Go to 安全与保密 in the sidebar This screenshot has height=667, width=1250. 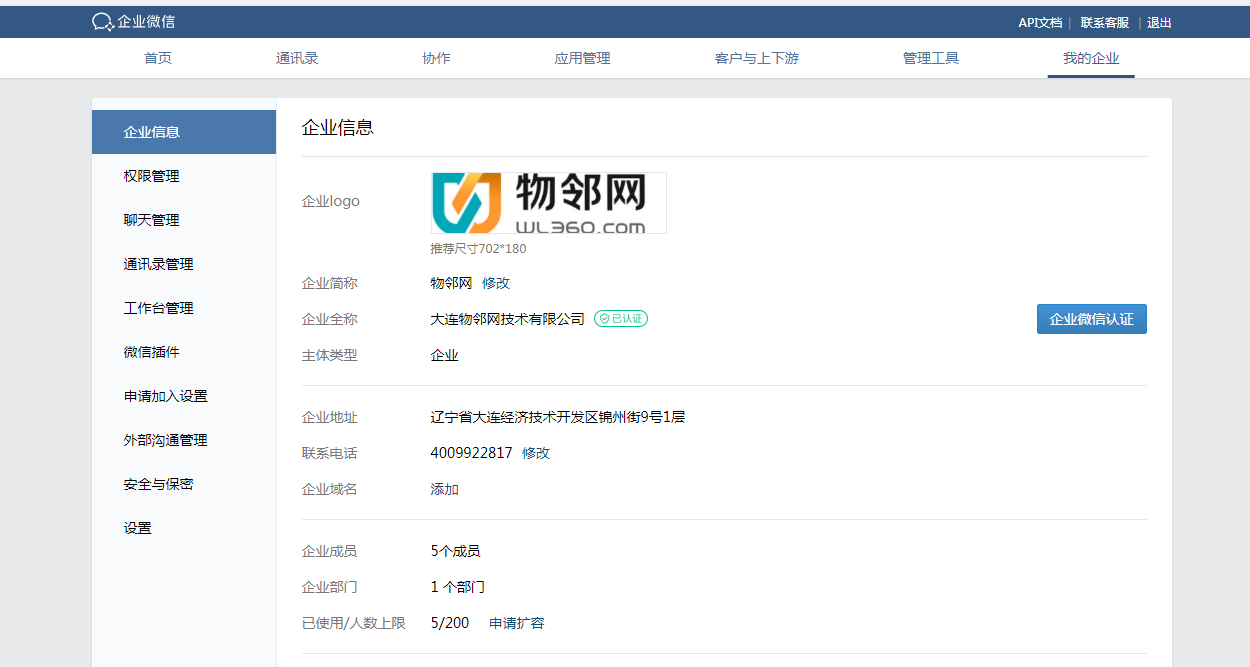[x=184, y=484]
